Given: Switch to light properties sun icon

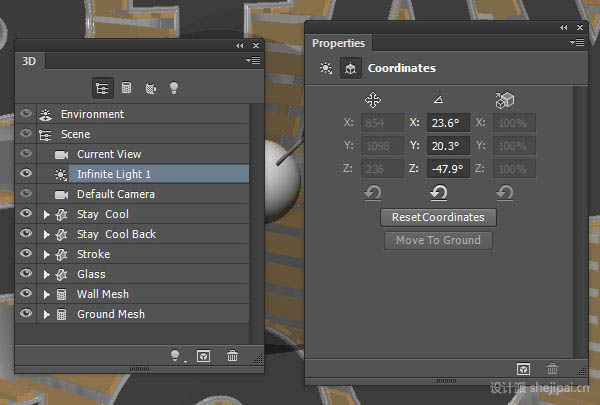Looking at the screenshot, I should [x=326, y=69].
